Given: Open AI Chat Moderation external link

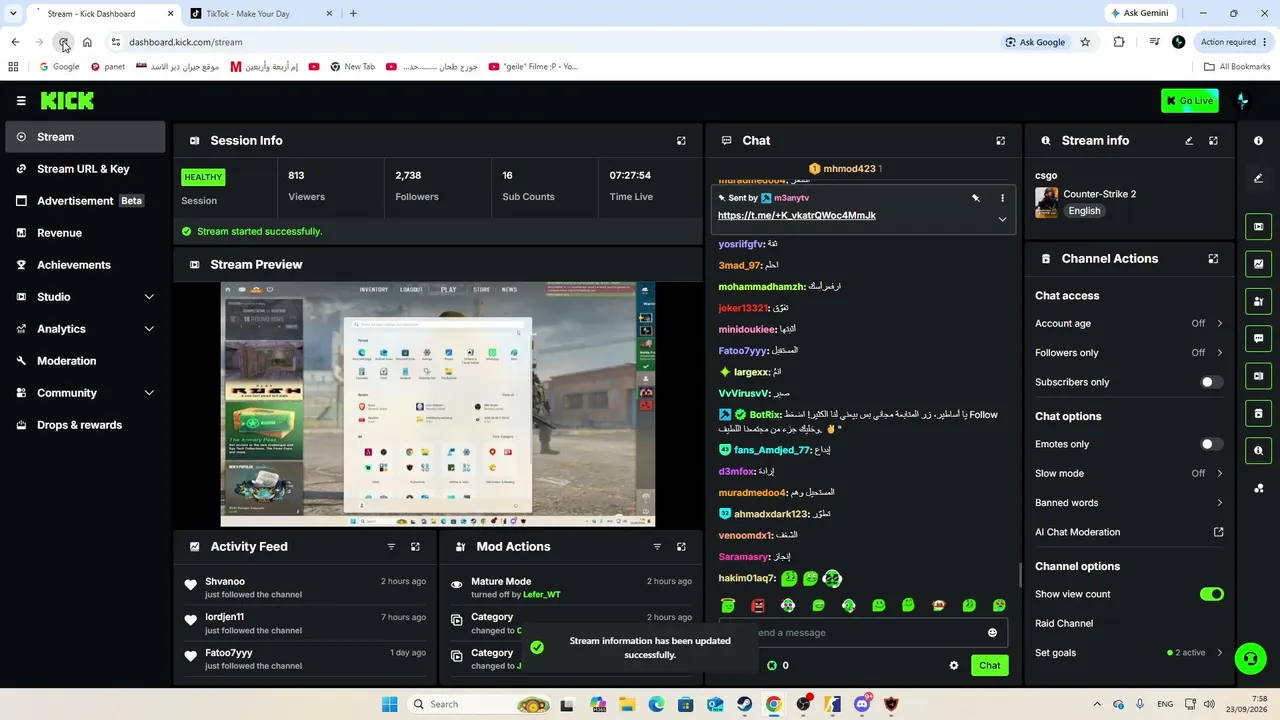Looking at the screenshot, I should pyautogui.click(x=1218, y=532).
